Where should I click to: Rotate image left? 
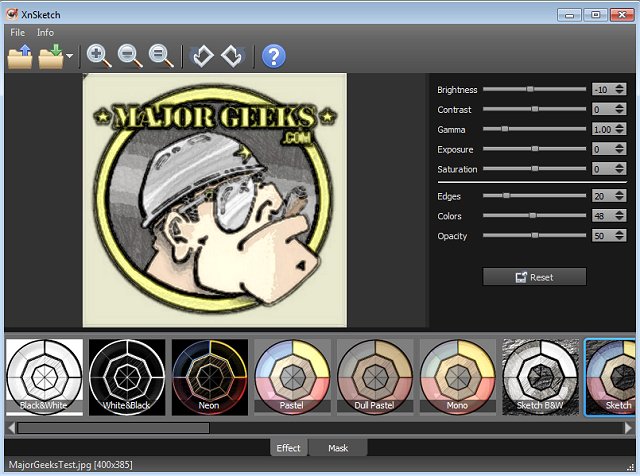coord(203,56)
